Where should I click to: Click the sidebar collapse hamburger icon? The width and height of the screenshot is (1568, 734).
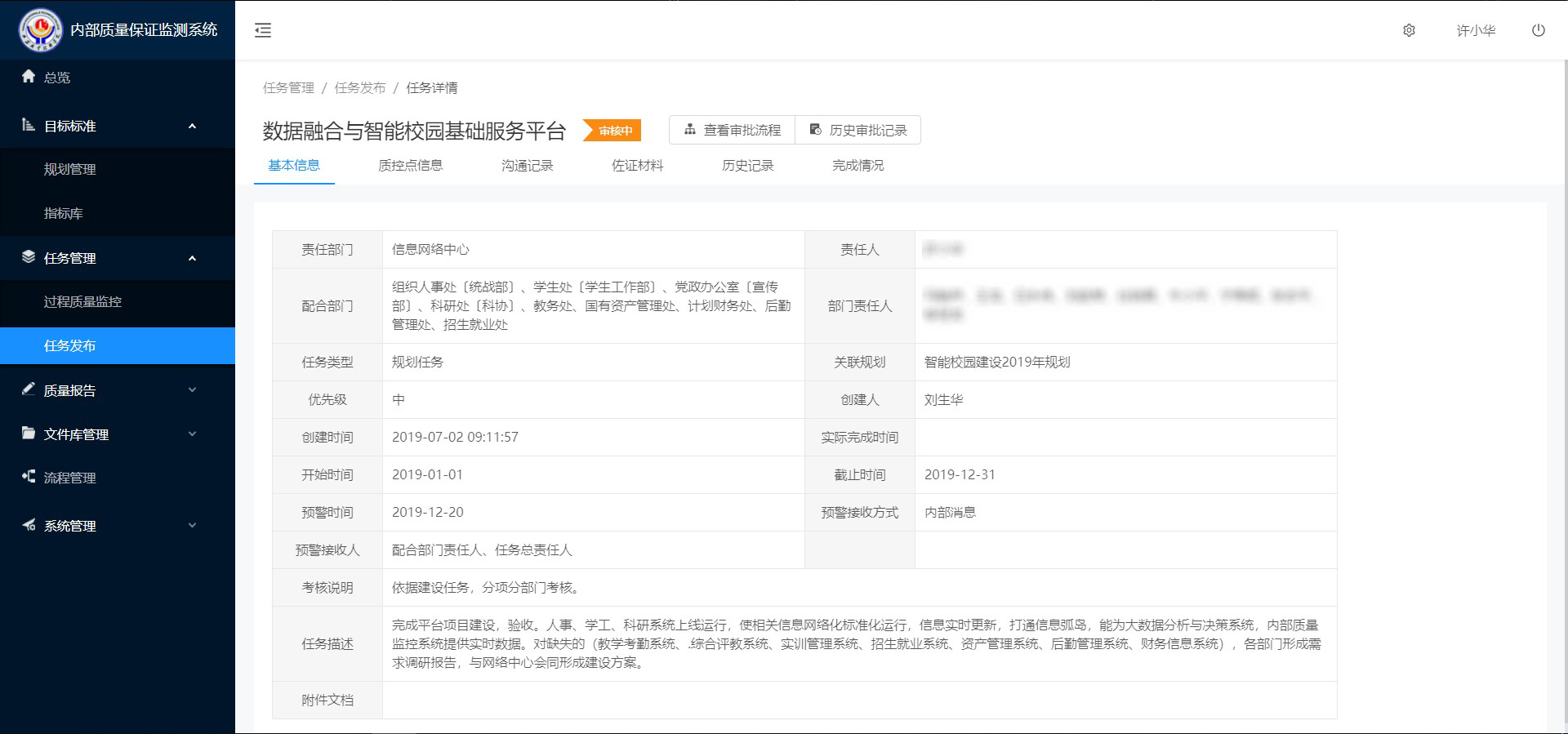pyautogui.click(x=263, y=30)
